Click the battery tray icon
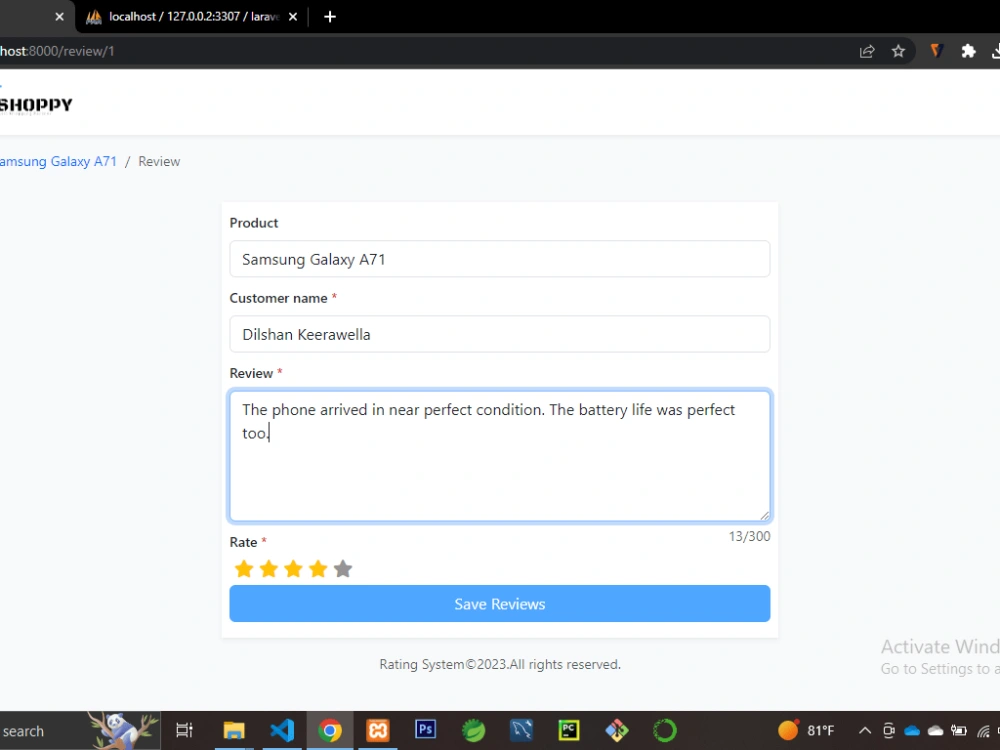The height and width of the screenshot is (750, 1000). point(959,731)
